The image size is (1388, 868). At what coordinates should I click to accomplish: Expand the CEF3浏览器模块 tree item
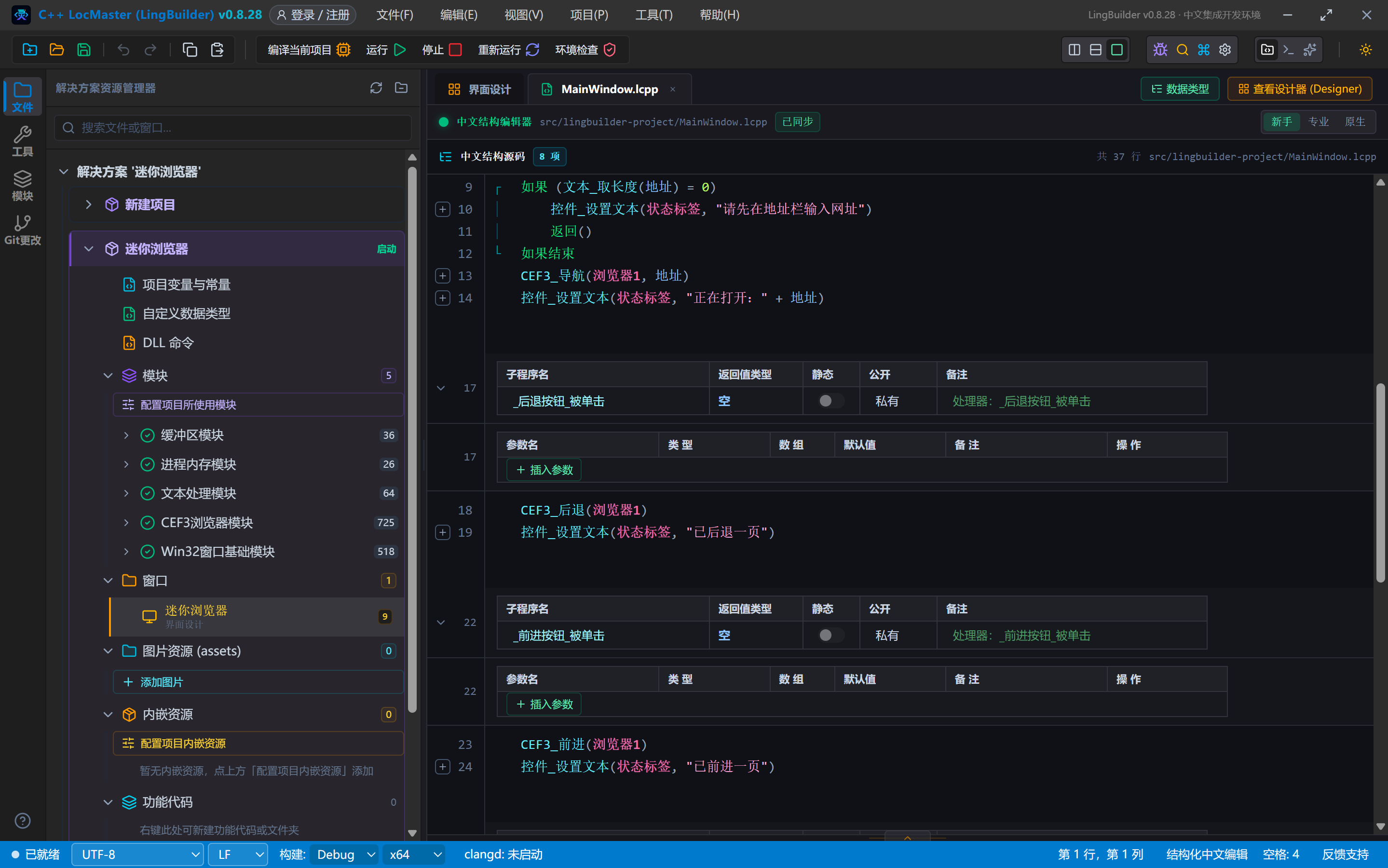click(126, 522)
